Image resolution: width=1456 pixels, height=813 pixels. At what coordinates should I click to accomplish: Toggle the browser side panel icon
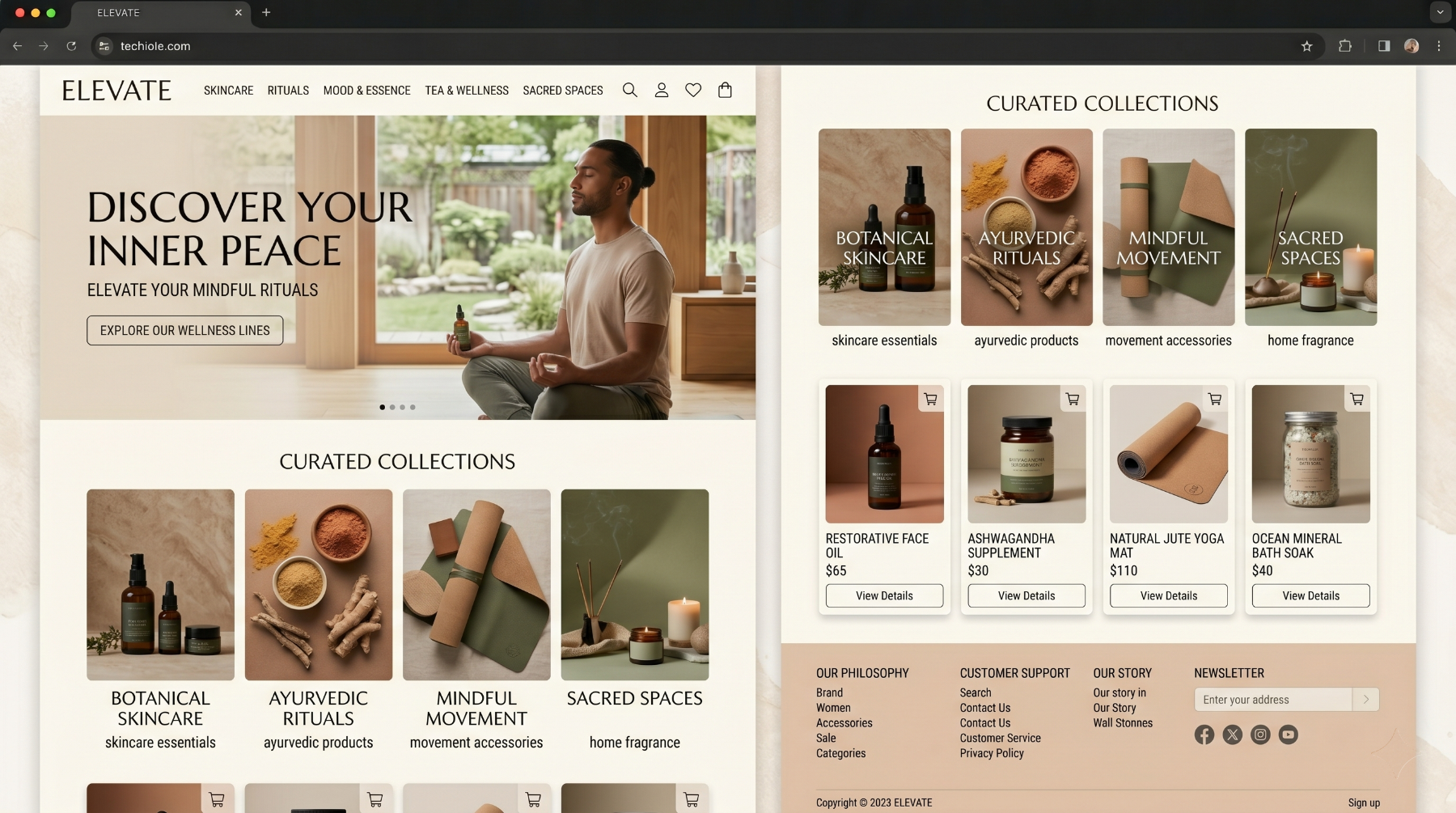pos(1384,46)
